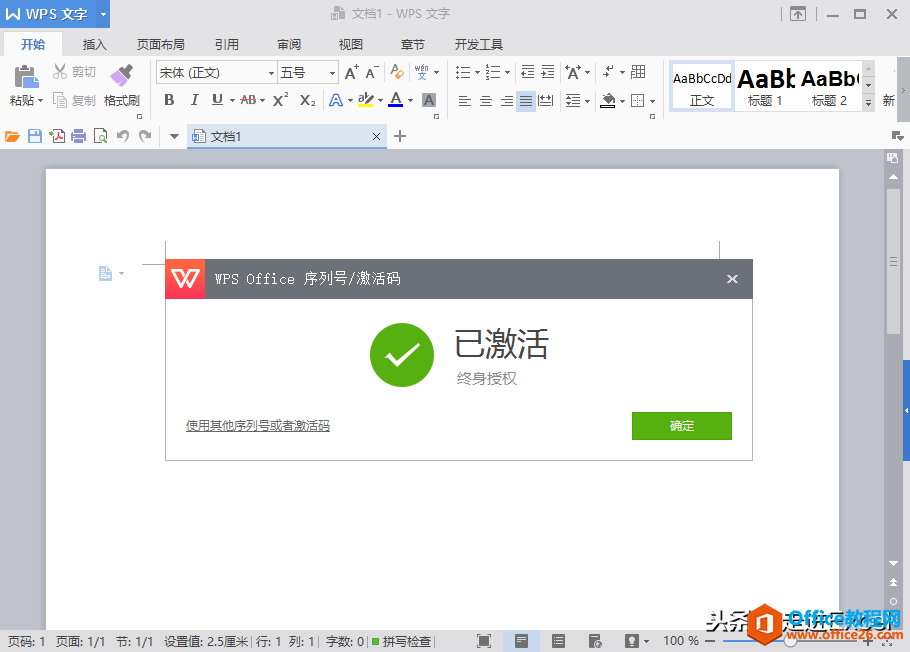Open the 插入 ribbon tab

[94, 45]
